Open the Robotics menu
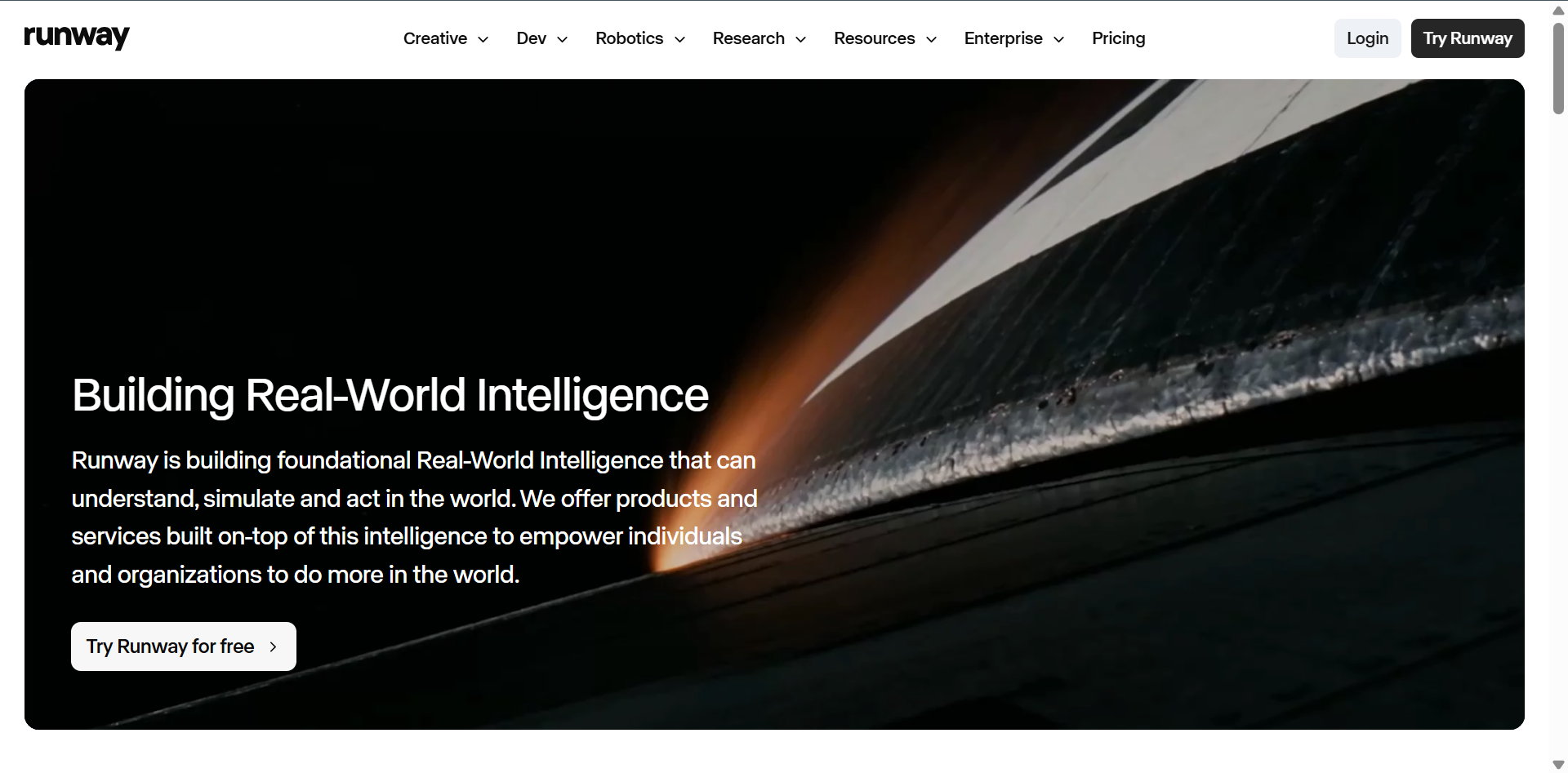Image resolution: width=1568 pixels, height=773 pixels. tap(640, 38)
